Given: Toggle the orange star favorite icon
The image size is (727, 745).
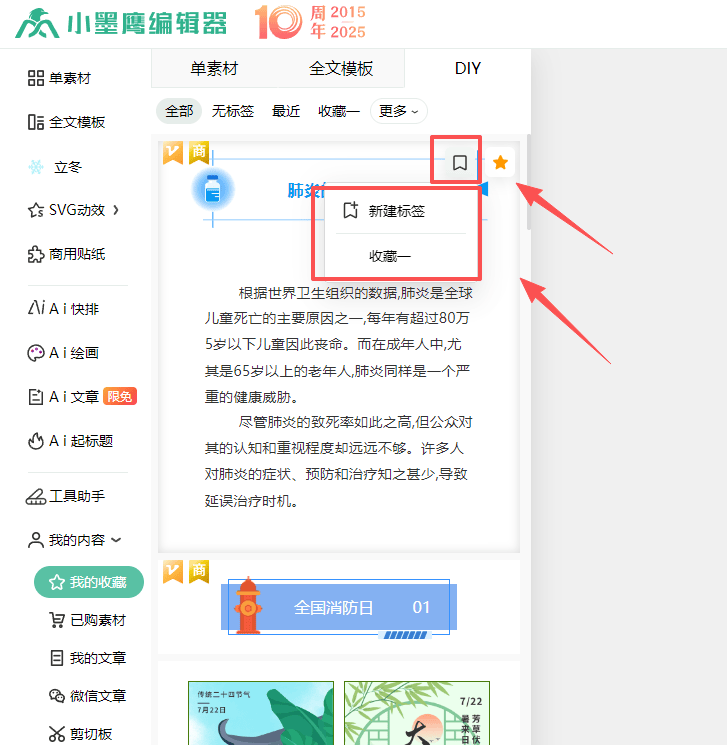Looking at the screenshot, I should point(500,162).
